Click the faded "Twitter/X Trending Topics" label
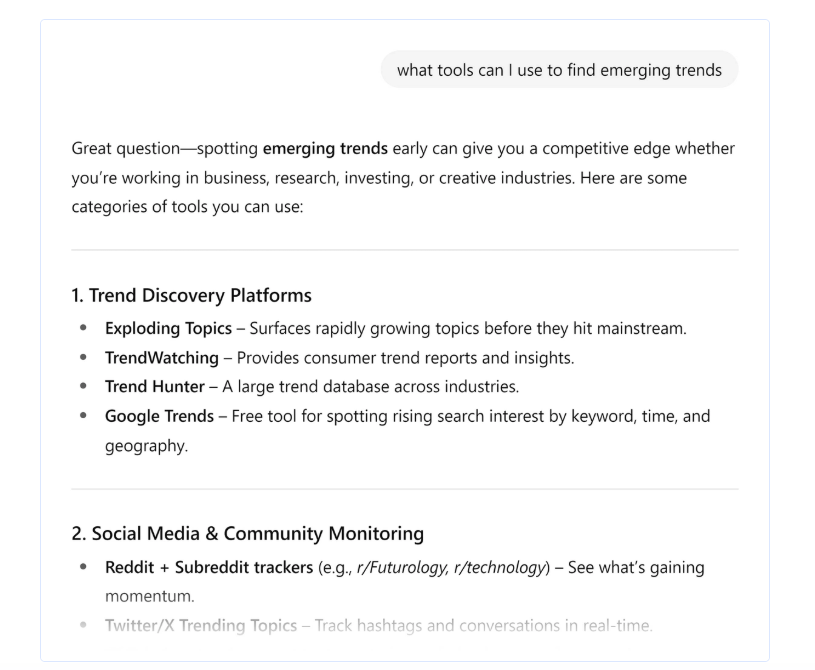815x670 pixels. 201,627
